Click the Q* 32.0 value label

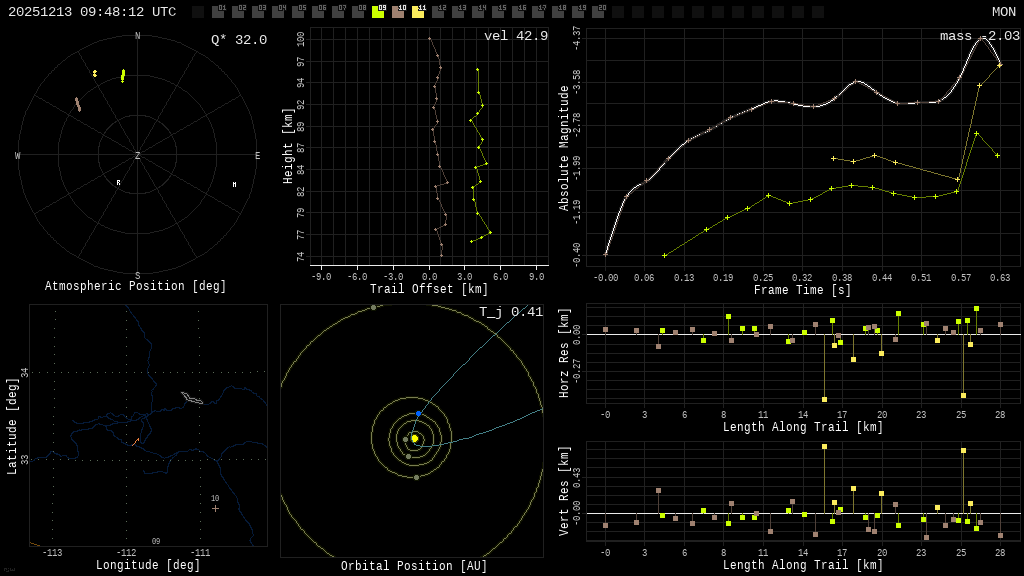point(238,40)
